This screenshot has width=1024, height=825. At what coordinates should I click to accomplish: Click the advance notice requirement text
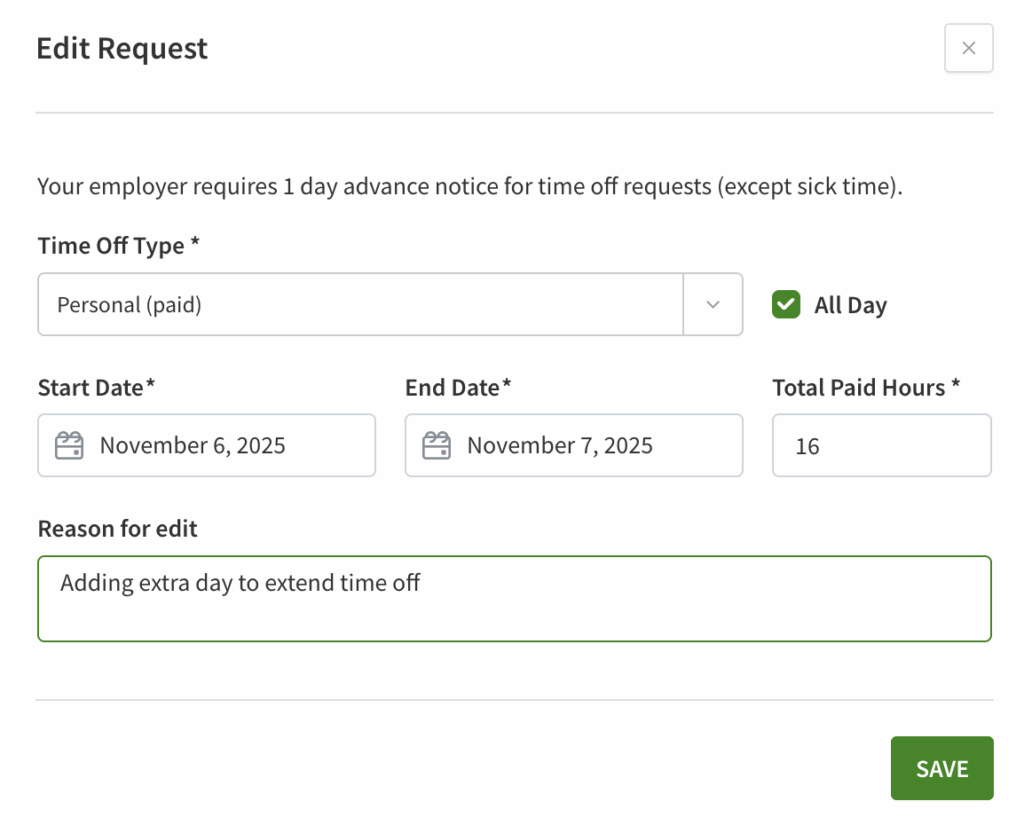coord(469,187)
